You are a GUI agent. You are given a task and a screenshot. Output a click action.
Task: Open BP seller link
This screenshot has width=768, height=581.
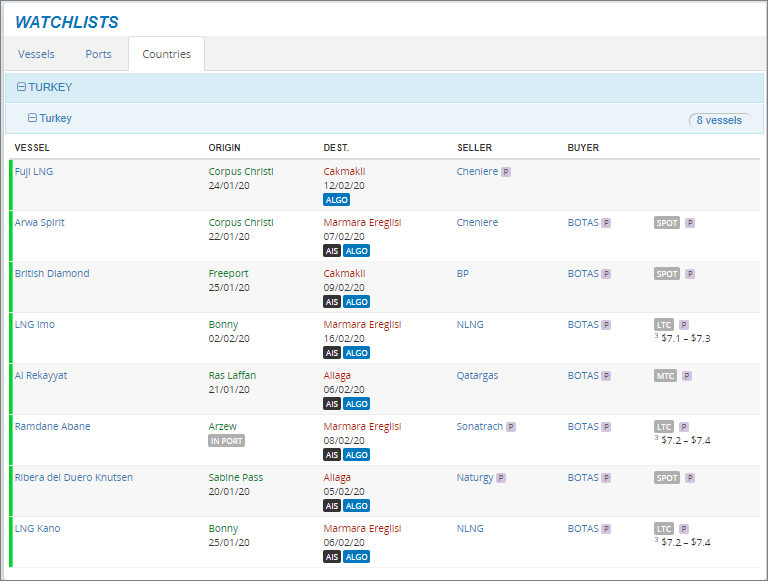point(462,273)
